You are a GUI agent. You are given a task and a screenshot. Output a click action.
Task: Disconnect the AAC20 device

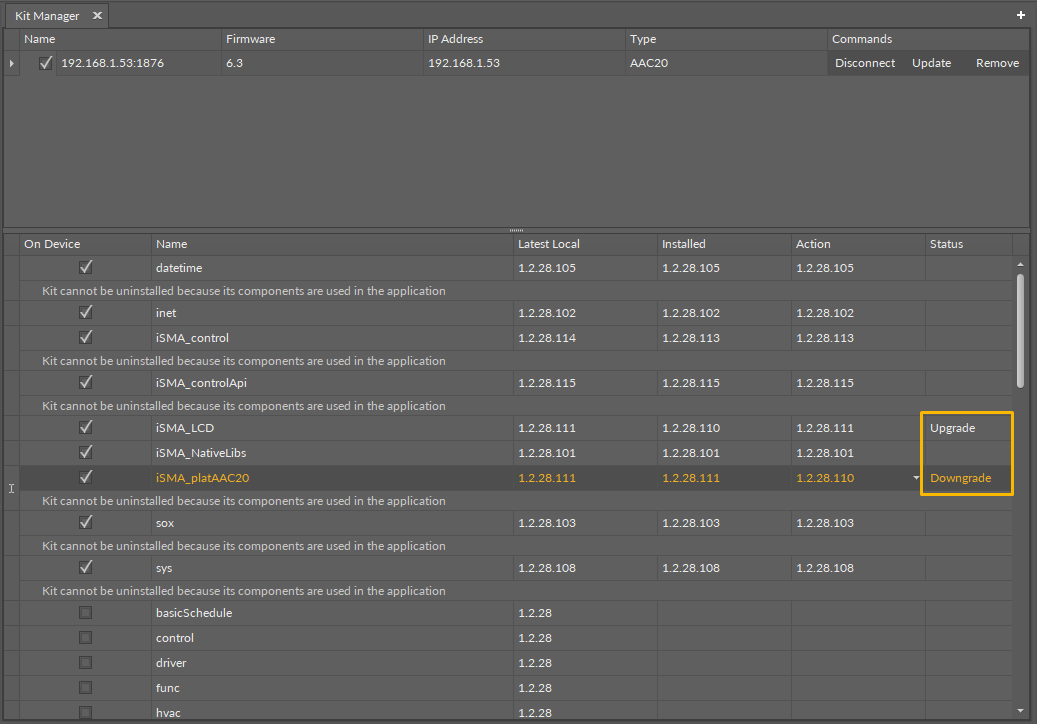point(864,62)
